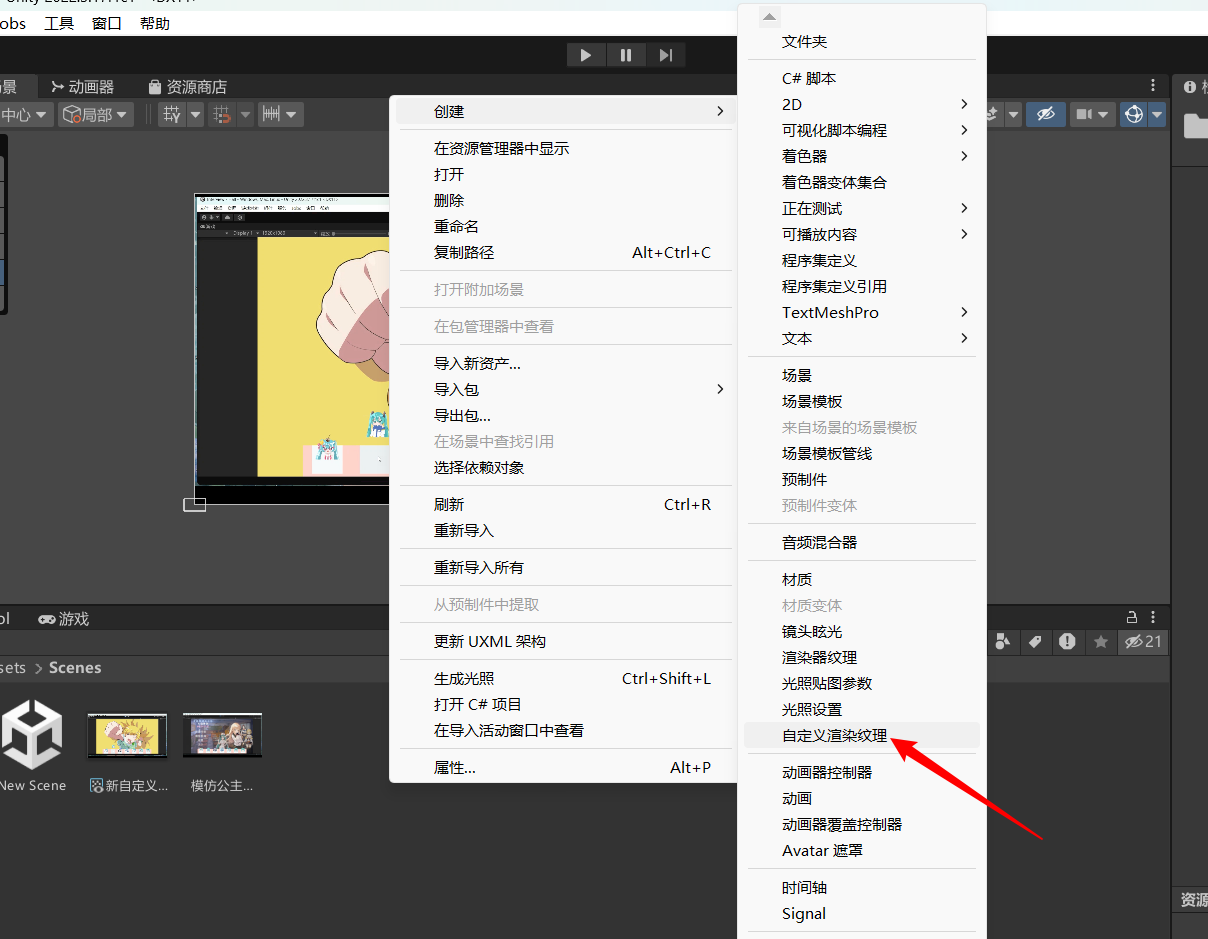Toggle grid snapping magnet icon
This screenshot has height=939, width=1208.
[222, 115]
